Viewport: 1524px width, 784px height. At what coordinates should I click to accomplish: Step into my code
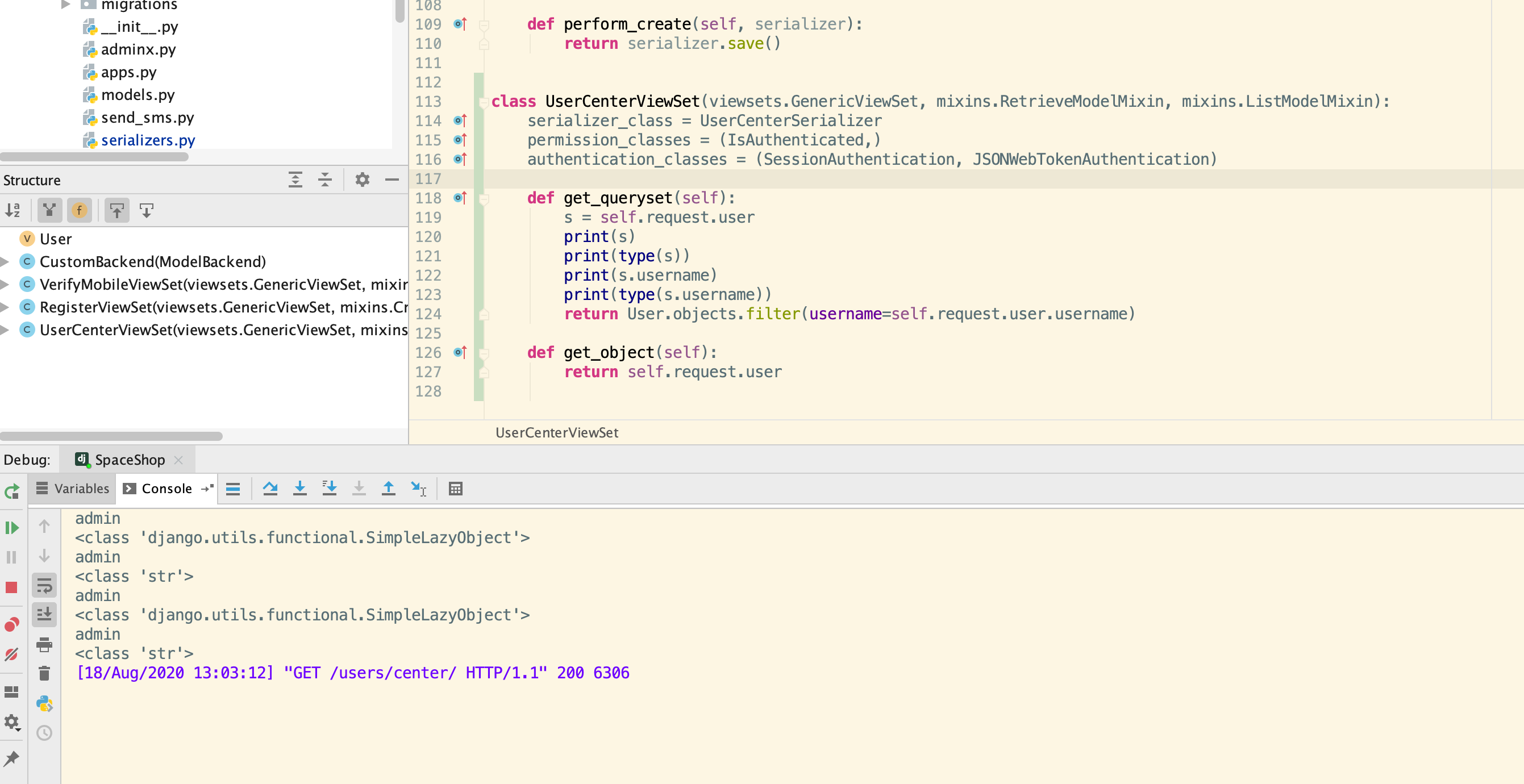[330, 489]
